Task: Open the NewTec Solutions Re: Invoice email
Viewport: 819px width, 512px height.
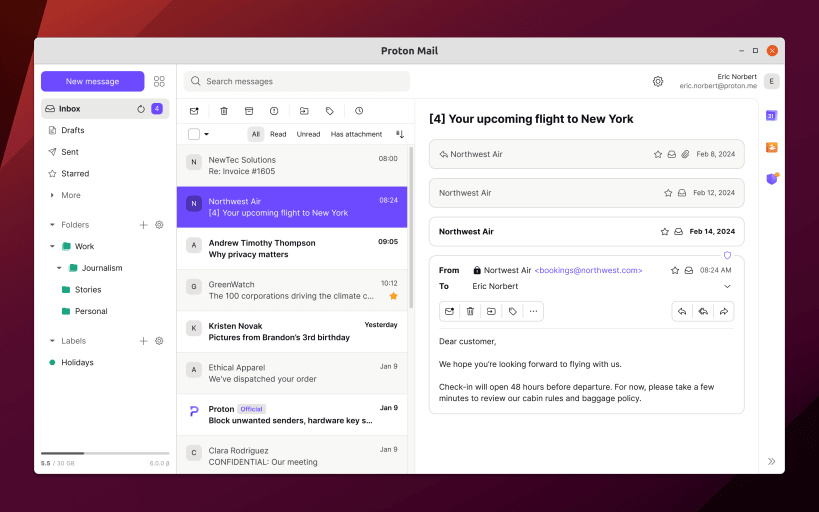Action: [292, 166]
